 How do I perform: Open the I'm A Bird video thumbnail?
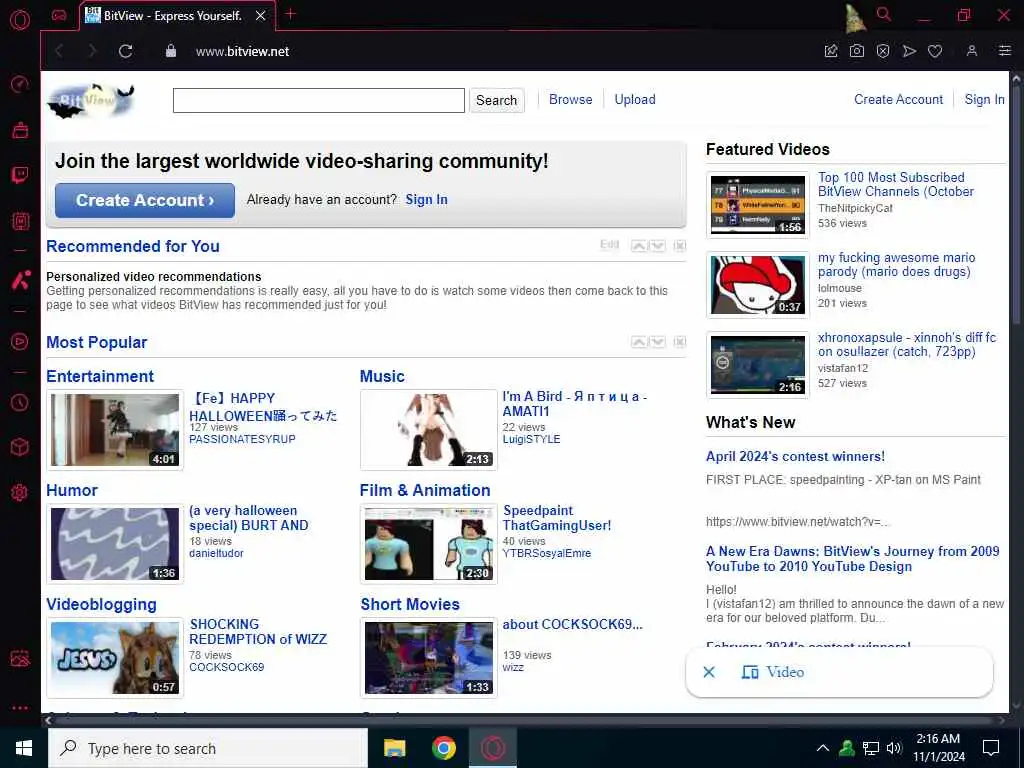click(x=428, y=430)
